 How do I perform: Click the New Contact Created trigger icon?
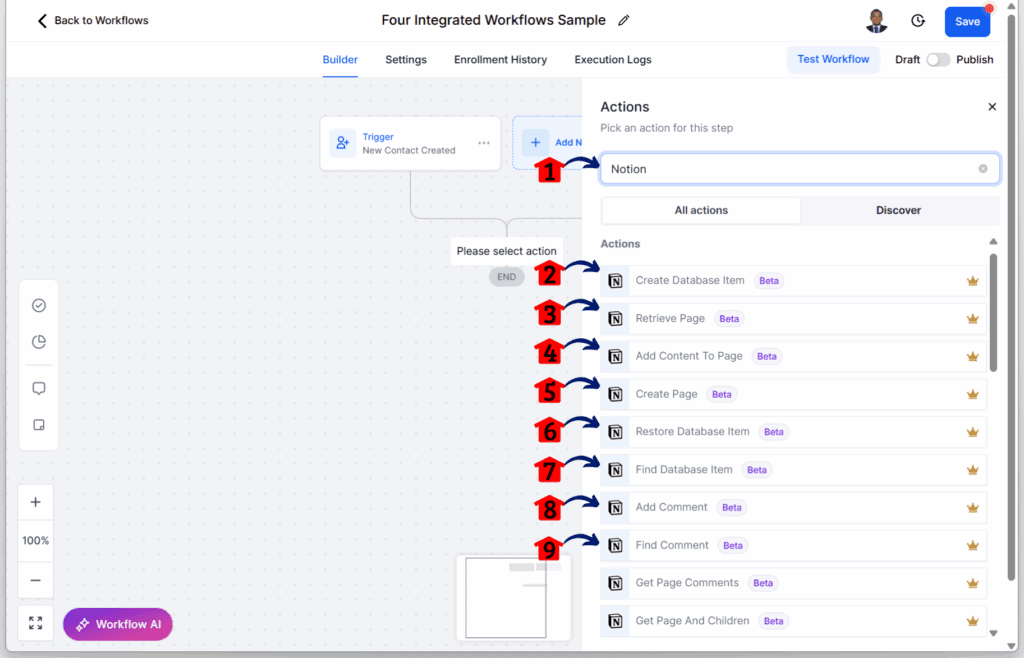pos(342,143)
